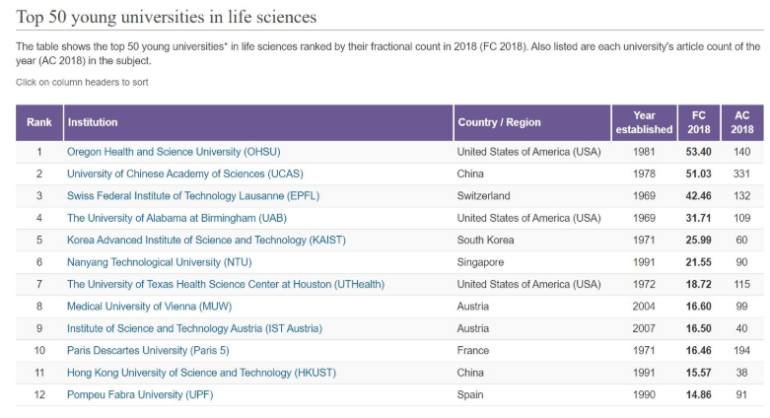This screenshot has width=770, height=418.
Task: Open Hong Kong University of Science link
Action: [201, 373]
